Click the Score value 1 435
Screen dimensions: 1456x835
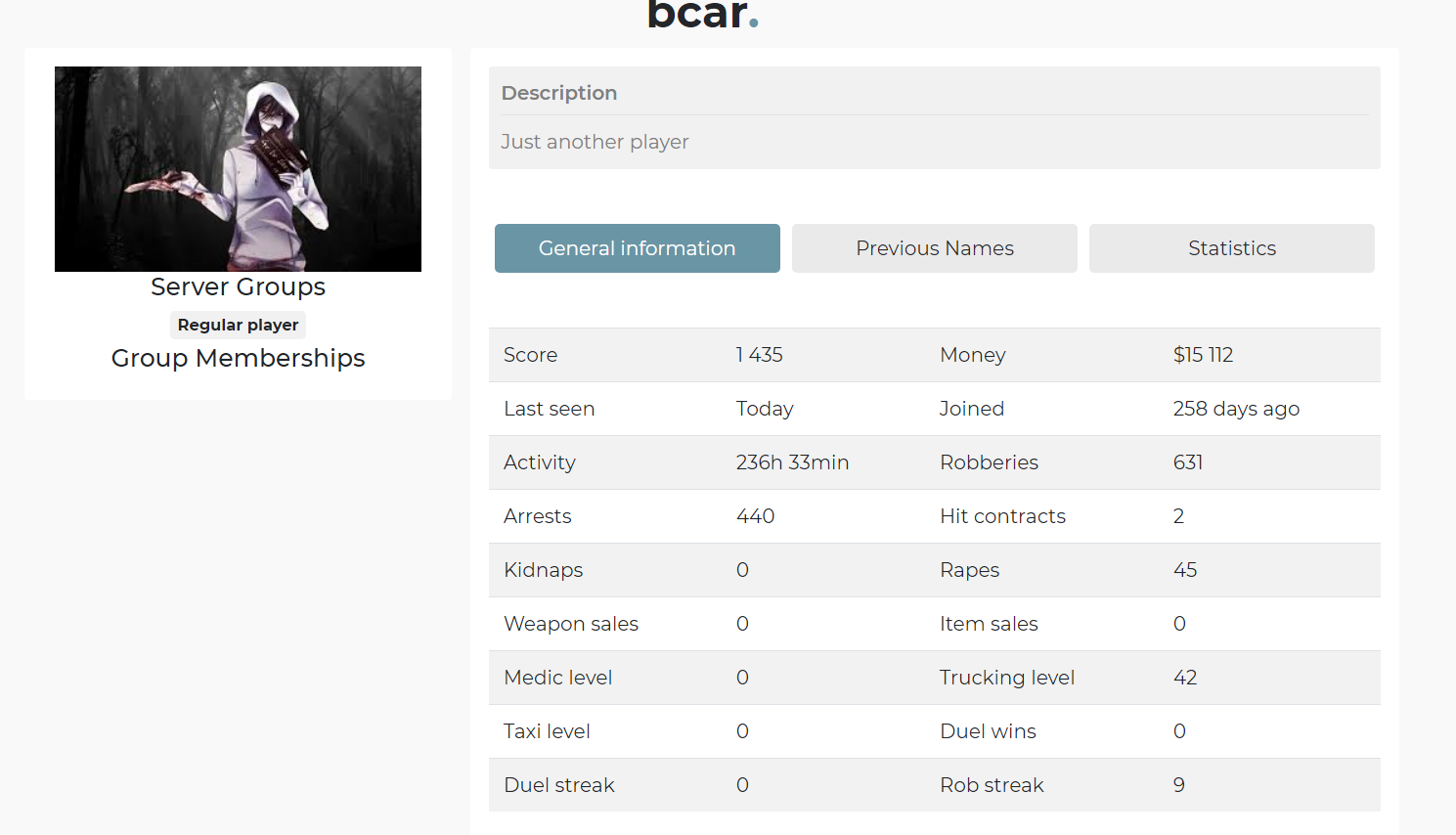760,355
